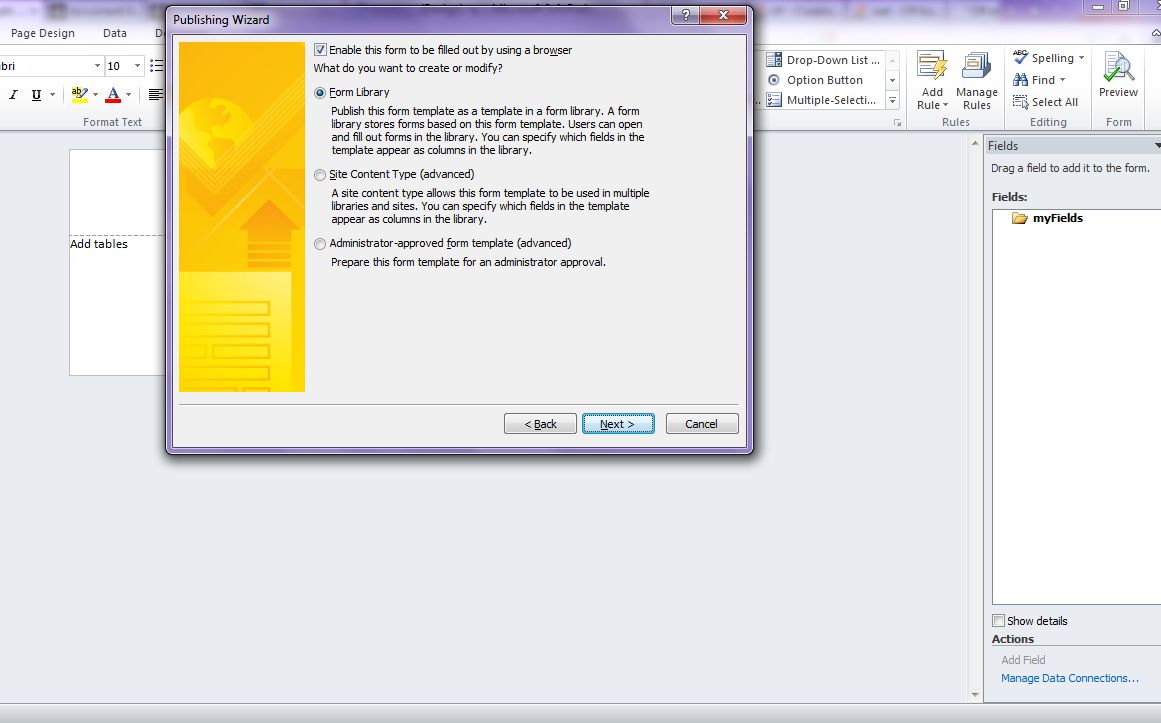Select the Form Library radio option

coord(320,93)
